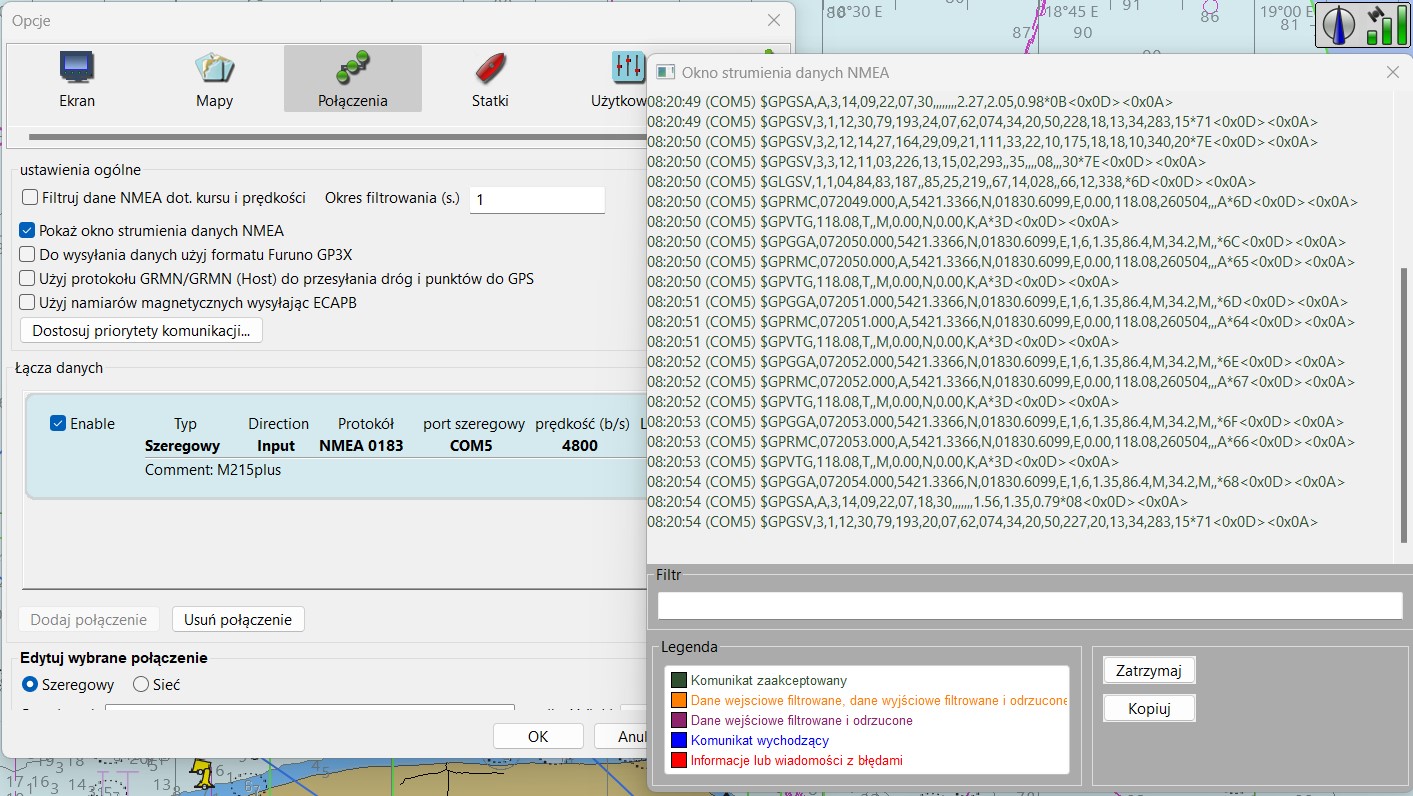The image size is (1413, 796).
Task: Click the NMEA window title bar icon
Action: [x=665, y=72]
